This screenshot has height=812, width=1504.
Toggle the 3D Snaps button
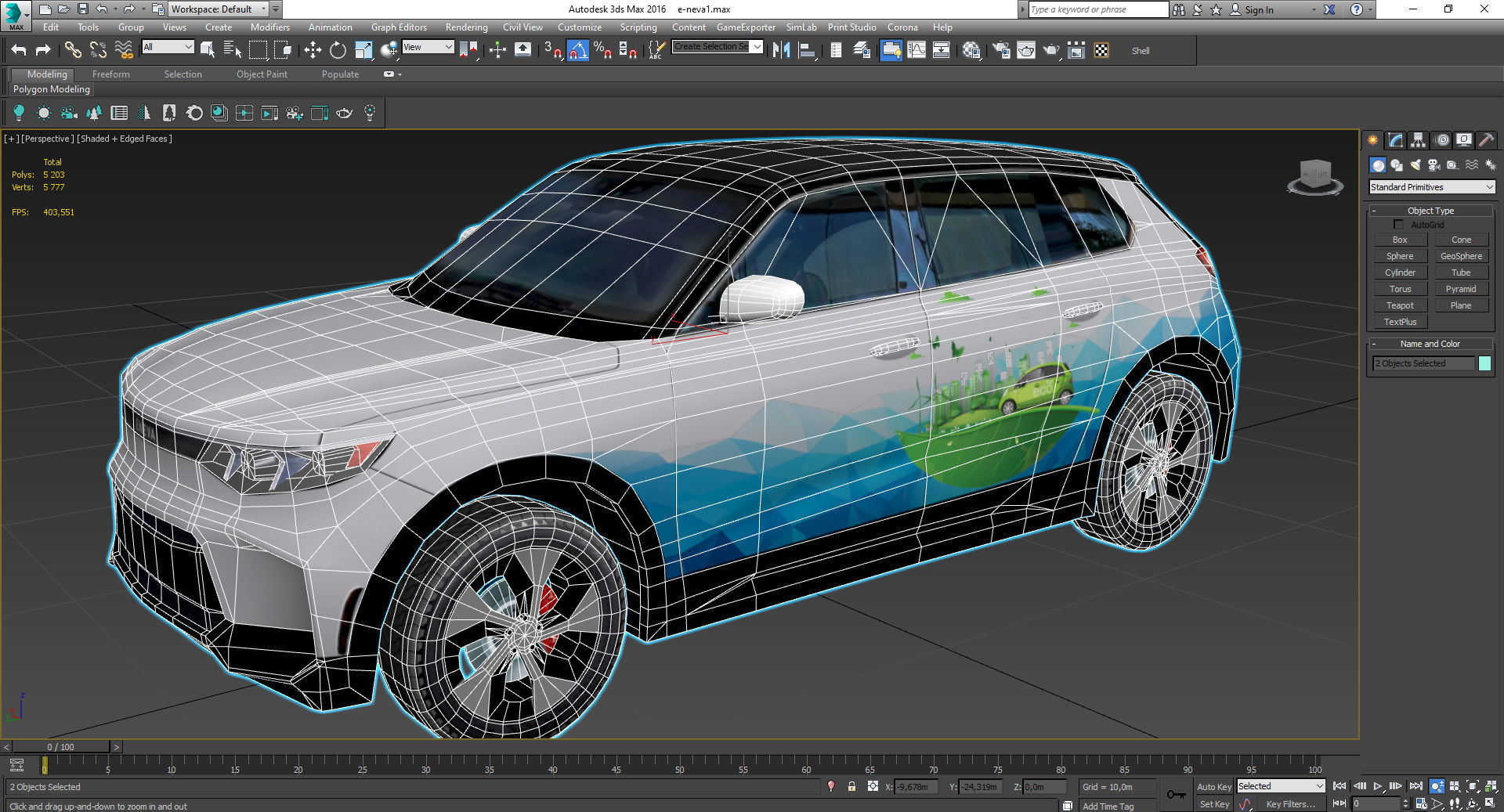552,50
